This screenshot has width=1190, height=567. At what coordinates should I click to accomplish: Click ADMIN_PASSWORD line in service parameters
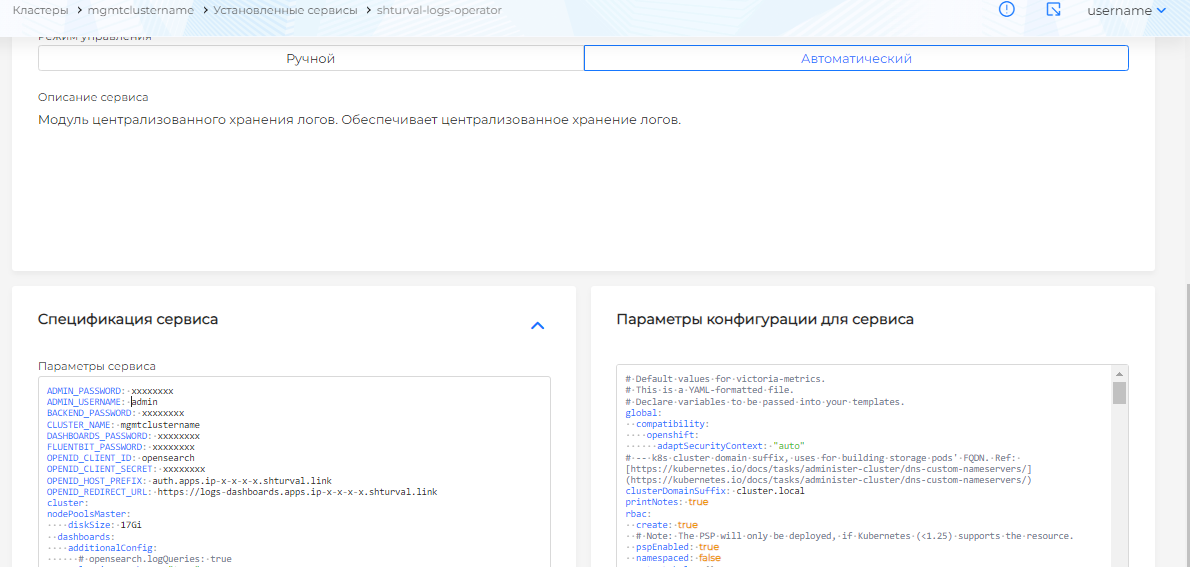110,390
